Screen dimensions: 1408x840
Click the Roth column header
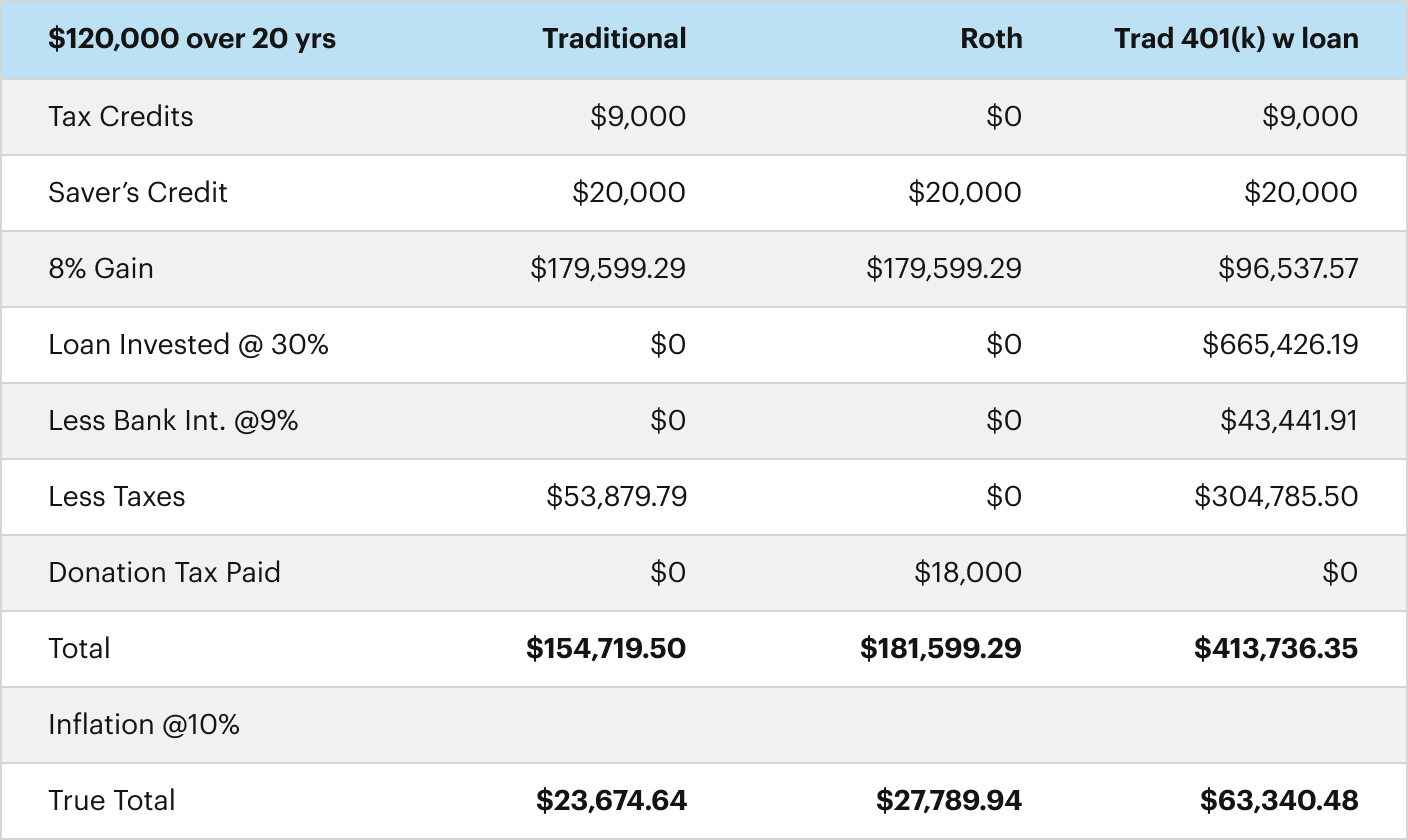(991, 39)
